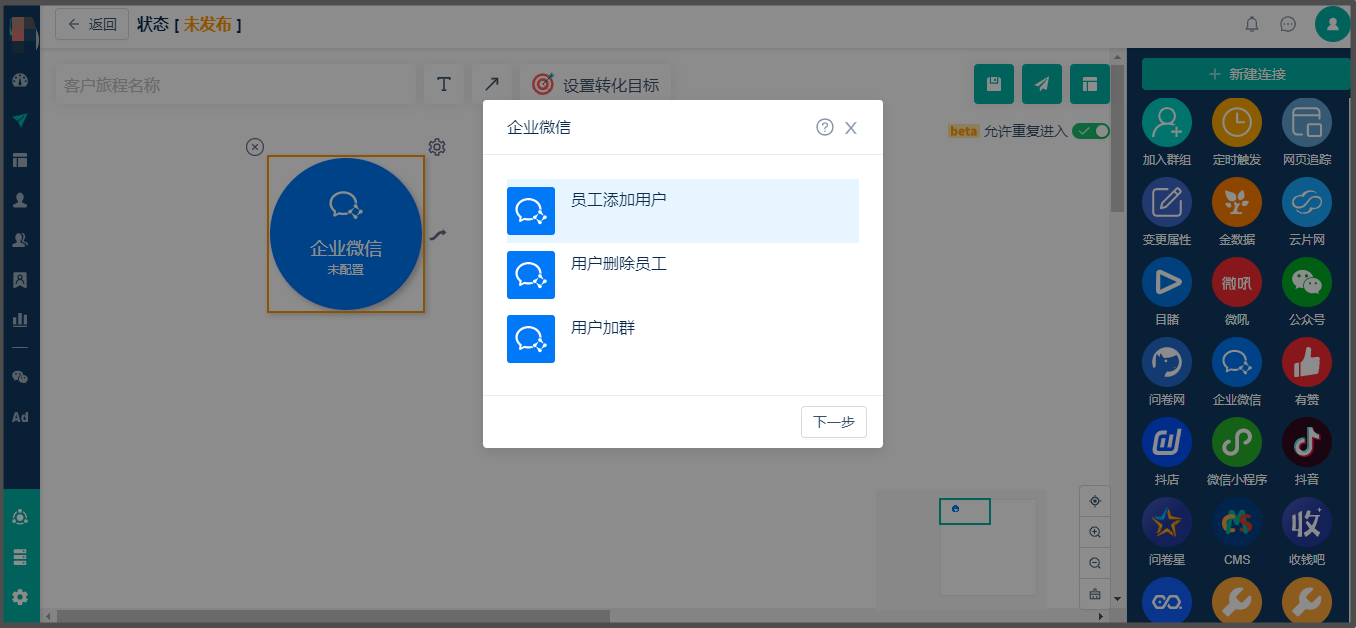Choose the 抖音 connector icon
The height and width of the screenshot is (628, 1356).
(x=1307, y=443)
